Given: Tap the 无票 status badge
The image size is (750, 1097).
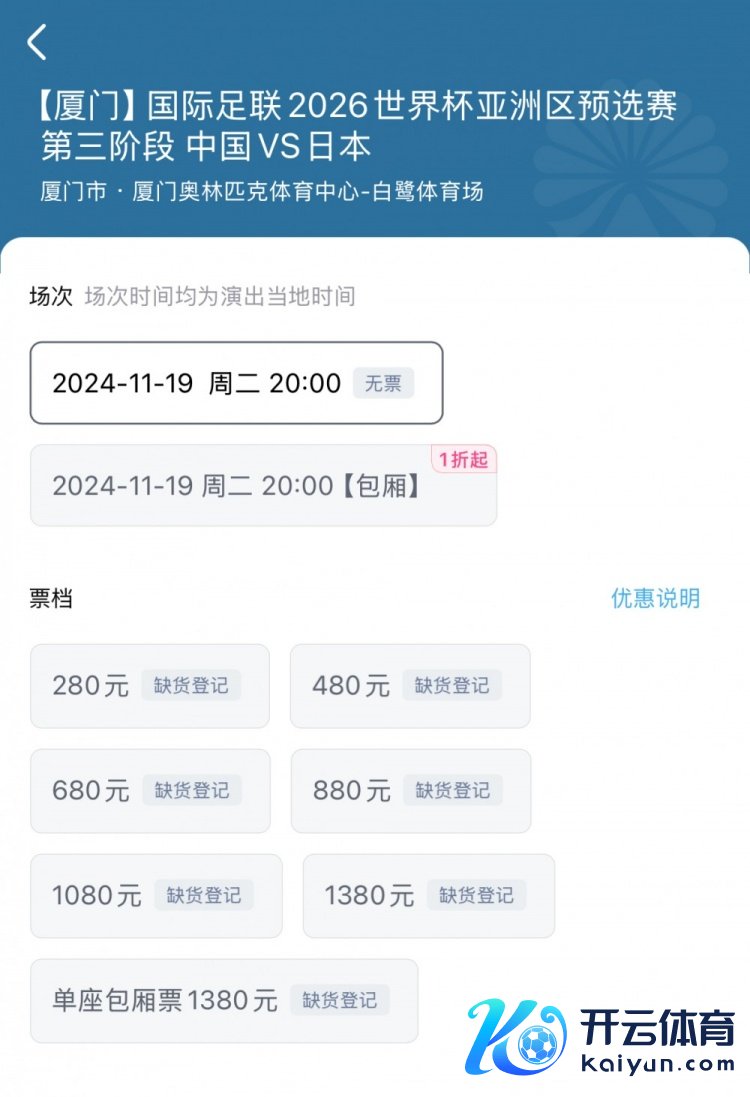Looking at the screenshot, I should (x=383, y=383).
